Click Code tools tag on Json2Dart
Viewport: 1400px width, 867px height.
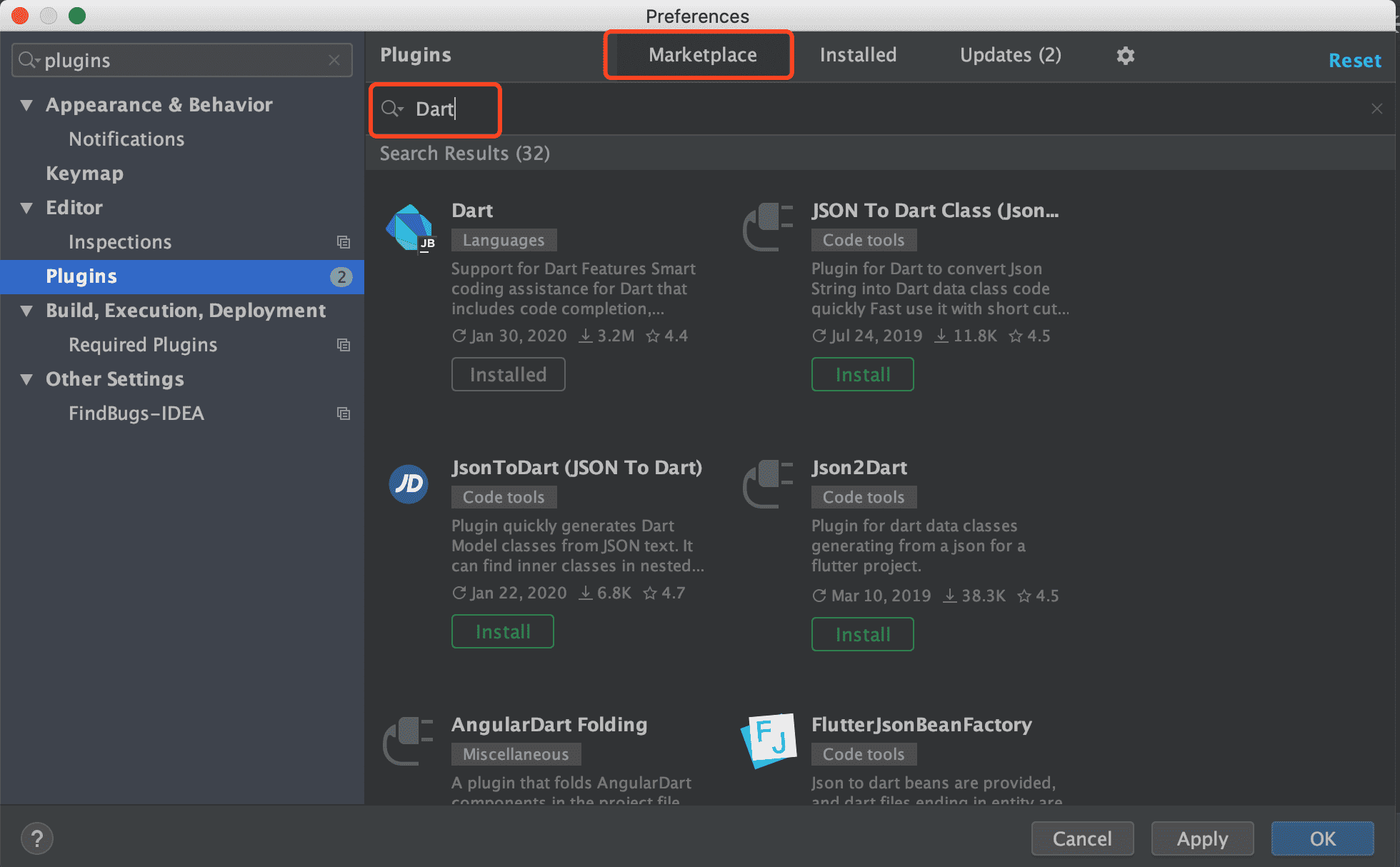864,497
